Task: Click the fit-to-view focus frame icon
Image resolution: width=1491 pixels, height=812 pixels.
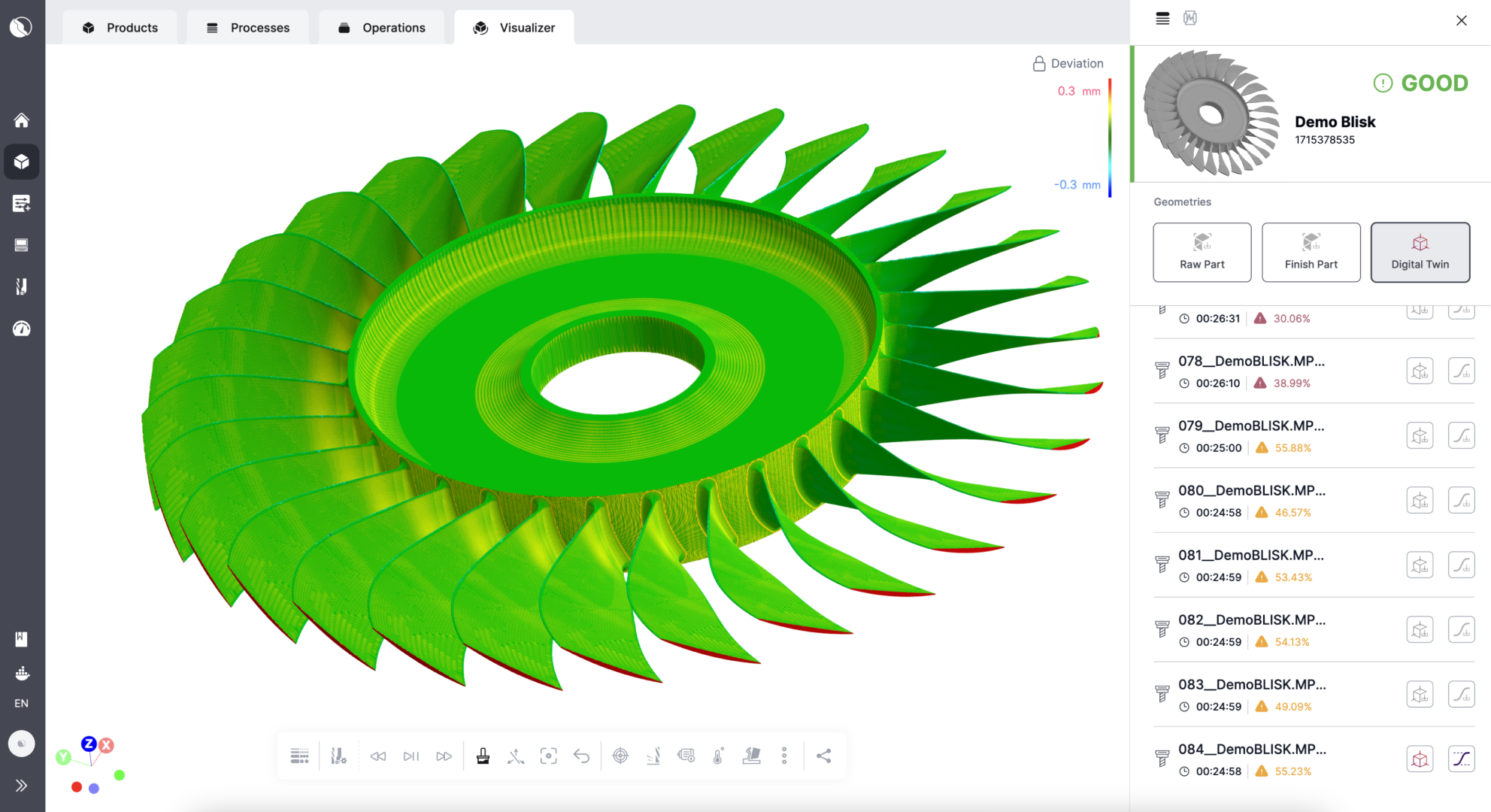Action: tap(549, 756)
